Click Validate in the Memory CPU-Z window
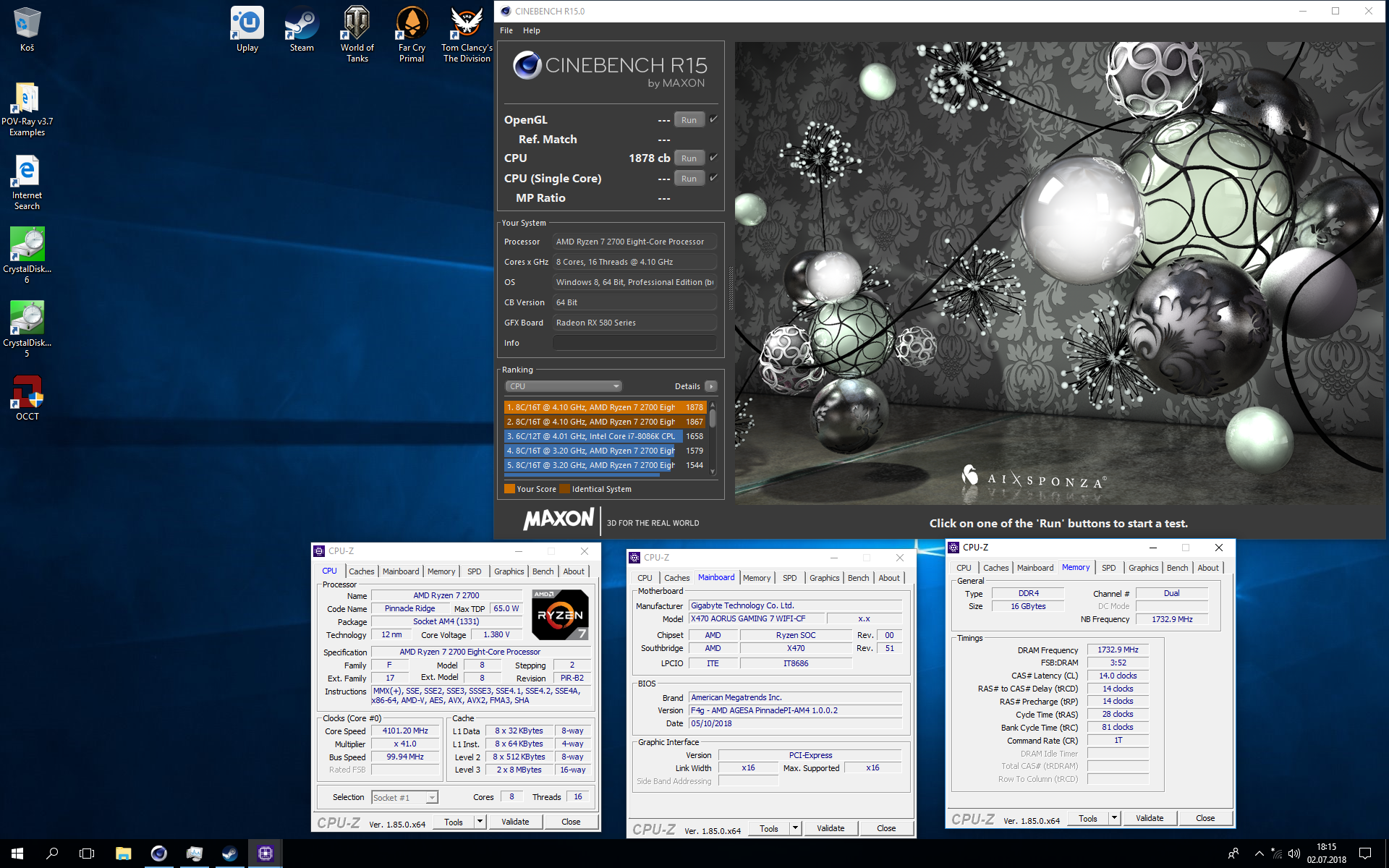 (x=1150, y=818)
